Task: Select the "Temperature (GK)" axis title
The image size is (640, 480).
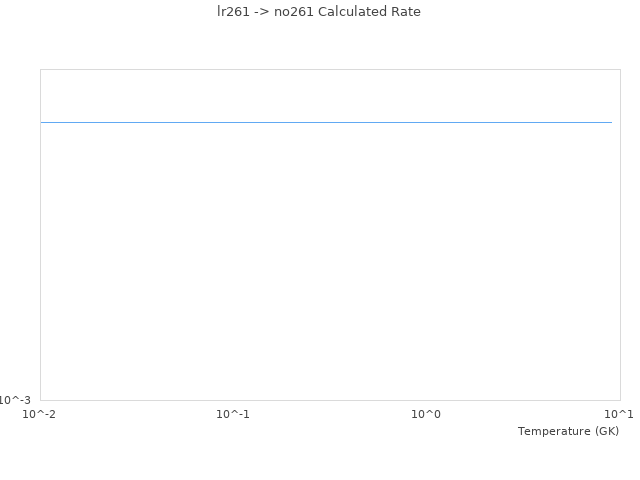Action: [568, 431]
